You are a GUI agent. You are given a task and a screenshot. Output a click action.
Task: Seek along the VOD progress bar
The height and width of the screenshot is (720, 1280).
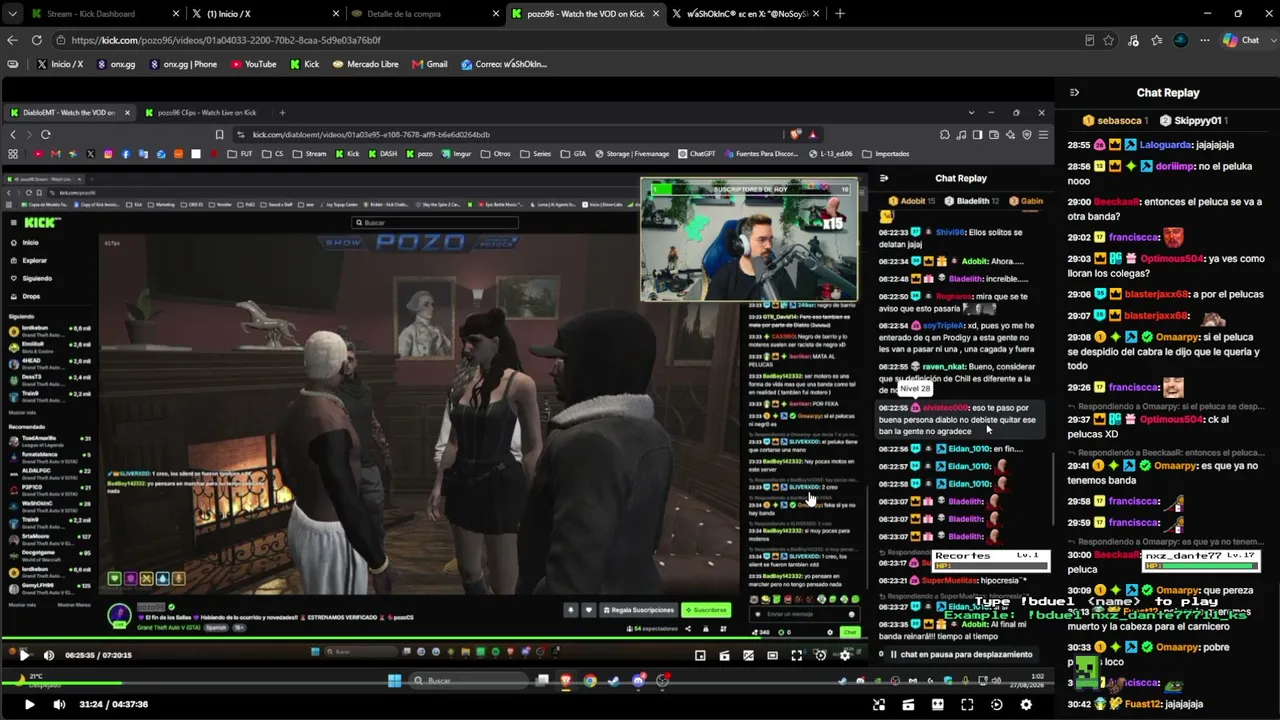(530, 683)
